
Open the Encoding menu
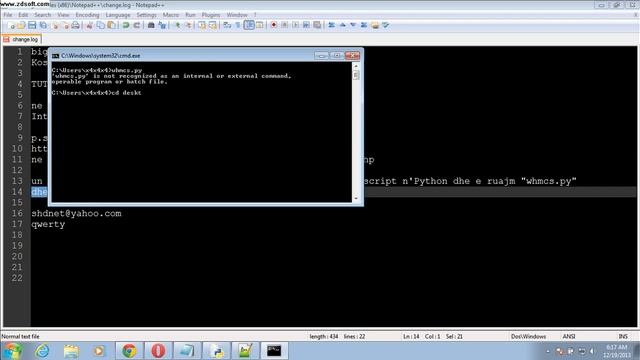[87, 15]
